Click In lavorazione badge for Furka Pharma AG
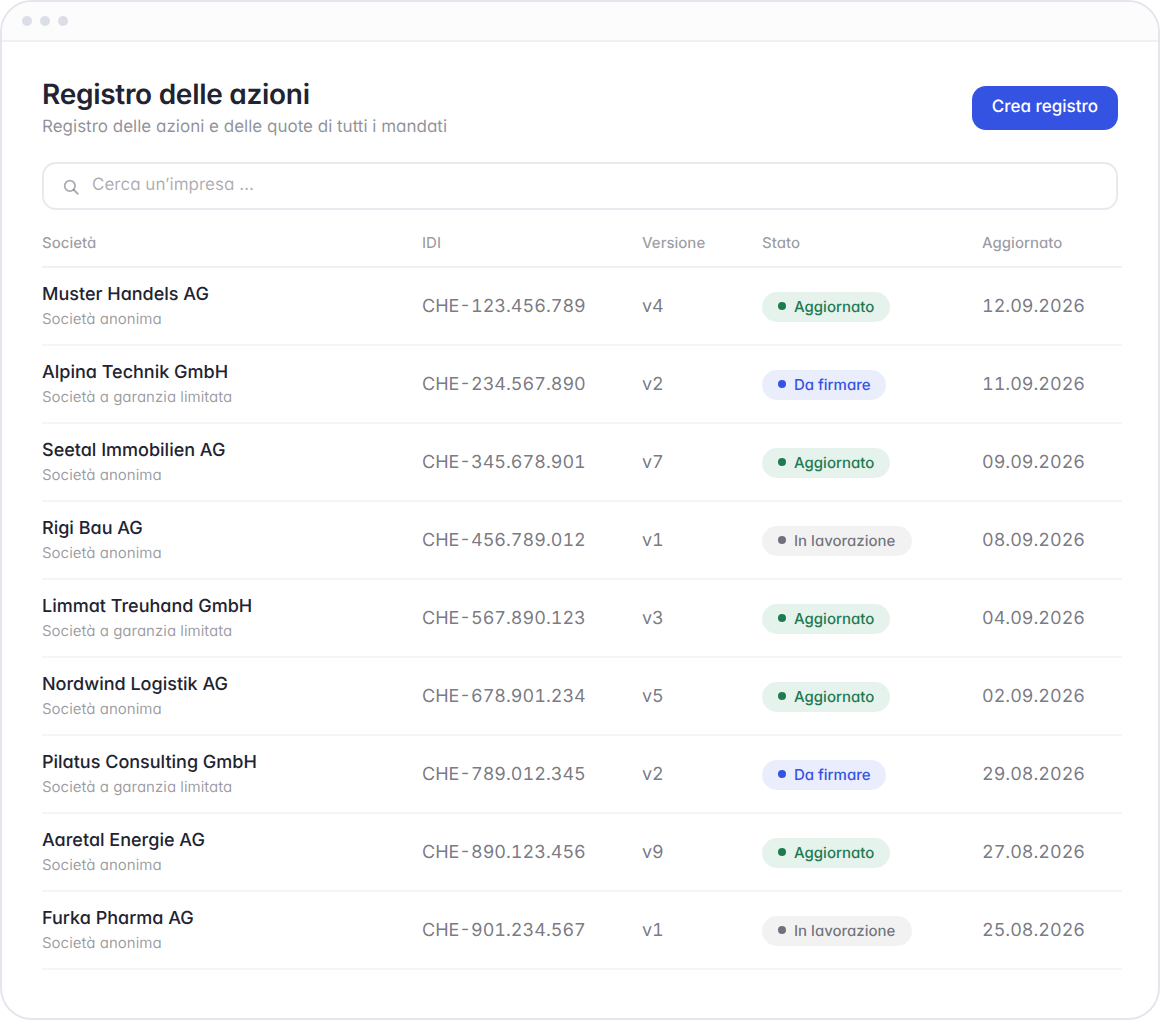 pos(837,931)
